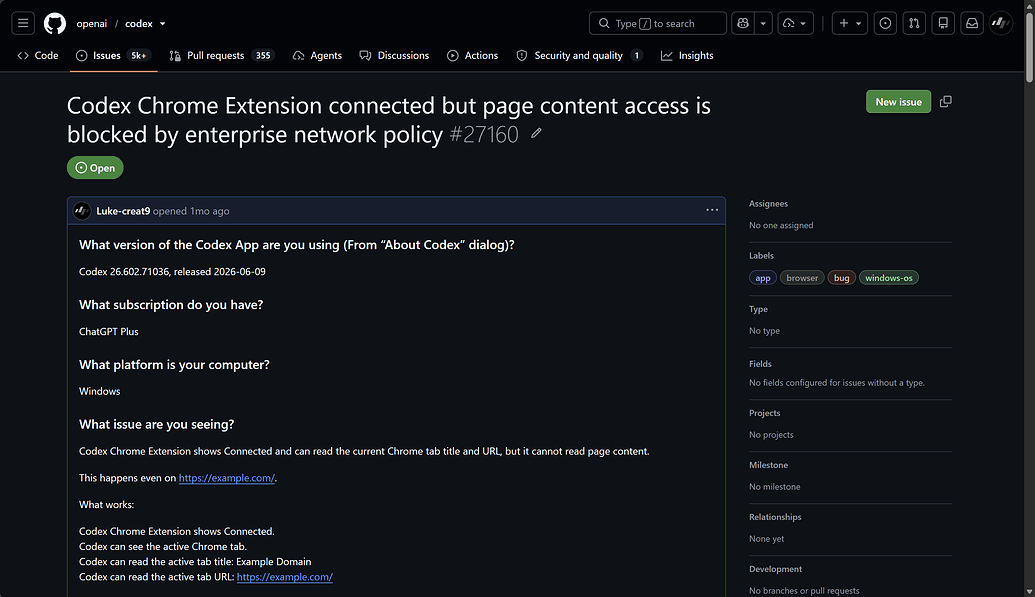Viewport: 1035px width, 597px height.
Task: Select the 'browser' label chip
Action: click(802, 278)
